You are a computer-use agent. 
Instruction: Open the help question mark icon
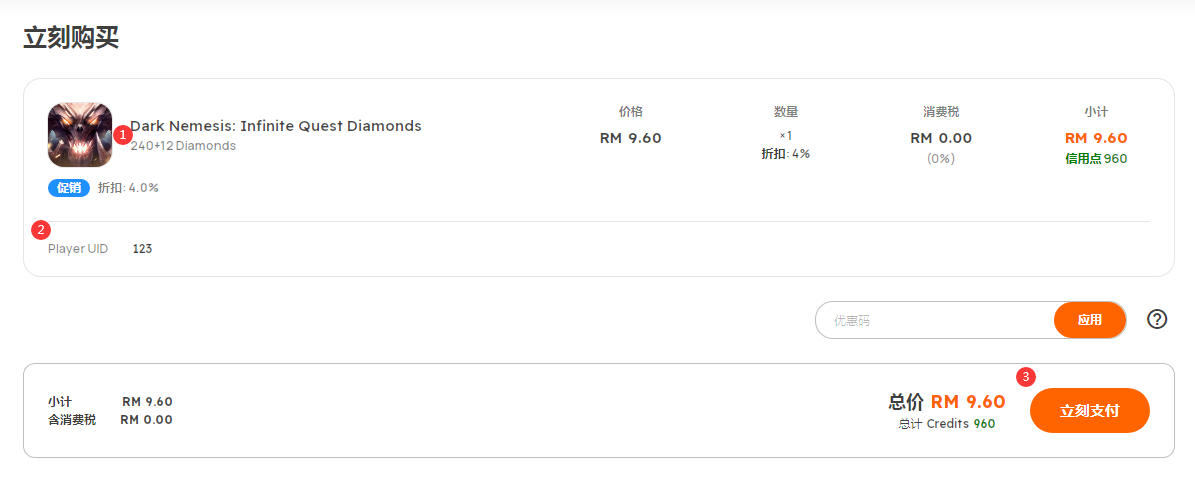[1157, 319]
